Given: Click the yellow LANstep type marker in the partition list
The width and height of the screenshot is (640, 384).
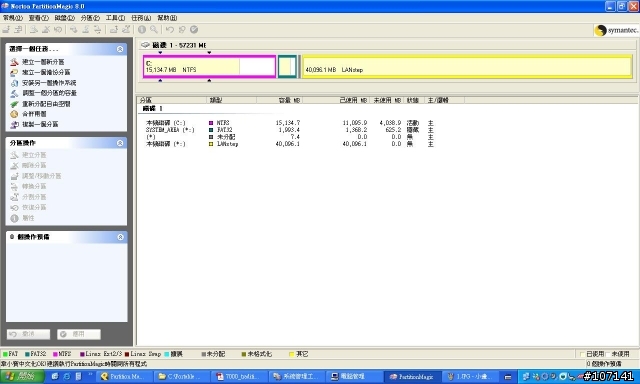Looking at the screenshot, I should tap(211, 144).
